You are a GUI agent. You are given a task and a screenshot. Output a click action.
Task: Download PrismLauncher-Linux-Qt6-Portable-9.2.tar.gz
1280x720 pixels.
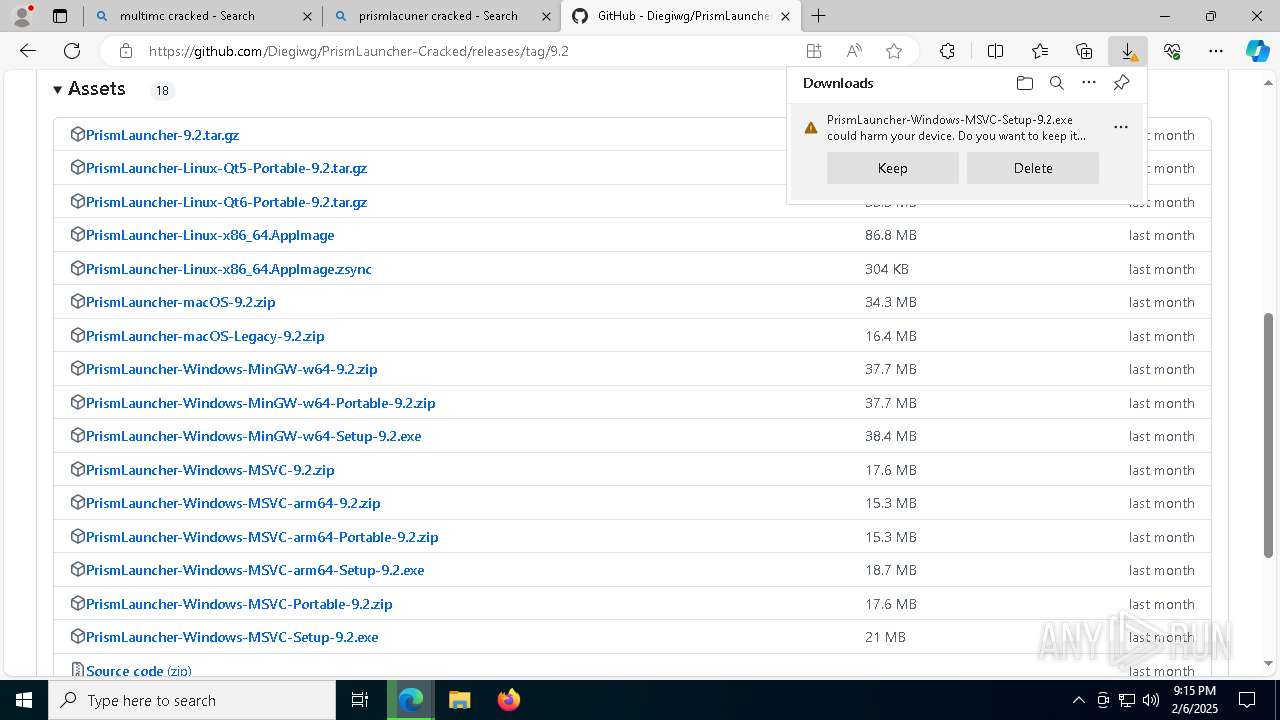[226, 202]
